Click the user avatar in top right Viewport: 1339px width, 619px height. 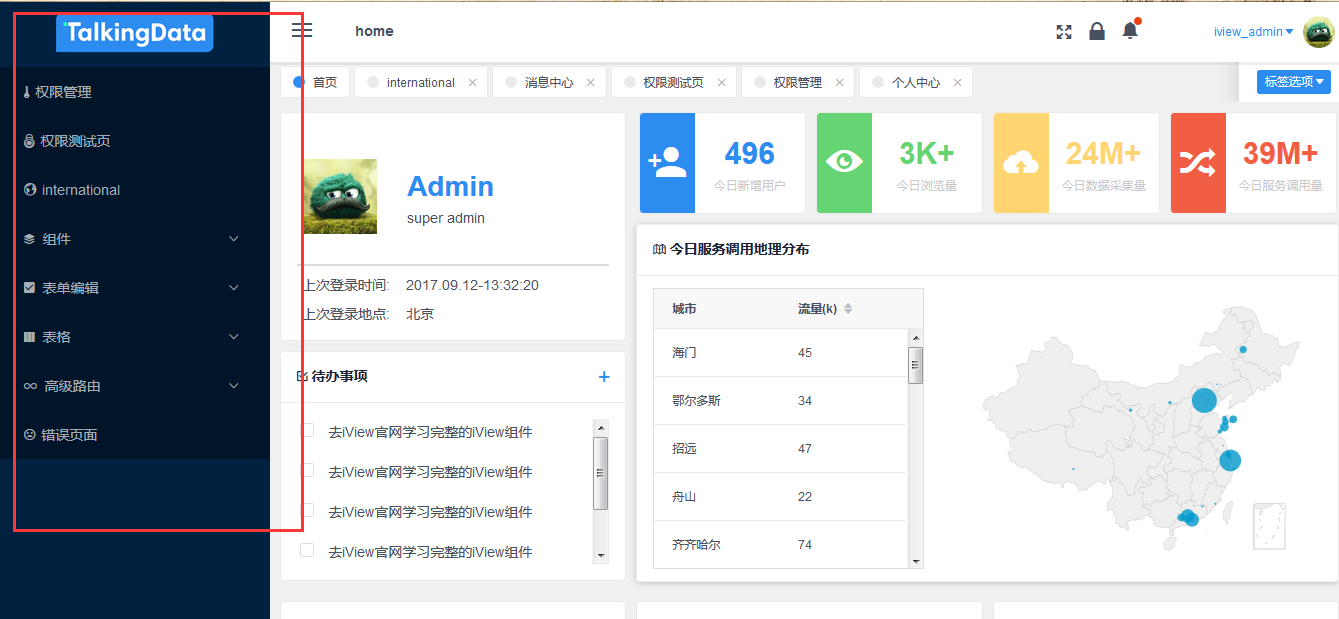coord(1319,32)
